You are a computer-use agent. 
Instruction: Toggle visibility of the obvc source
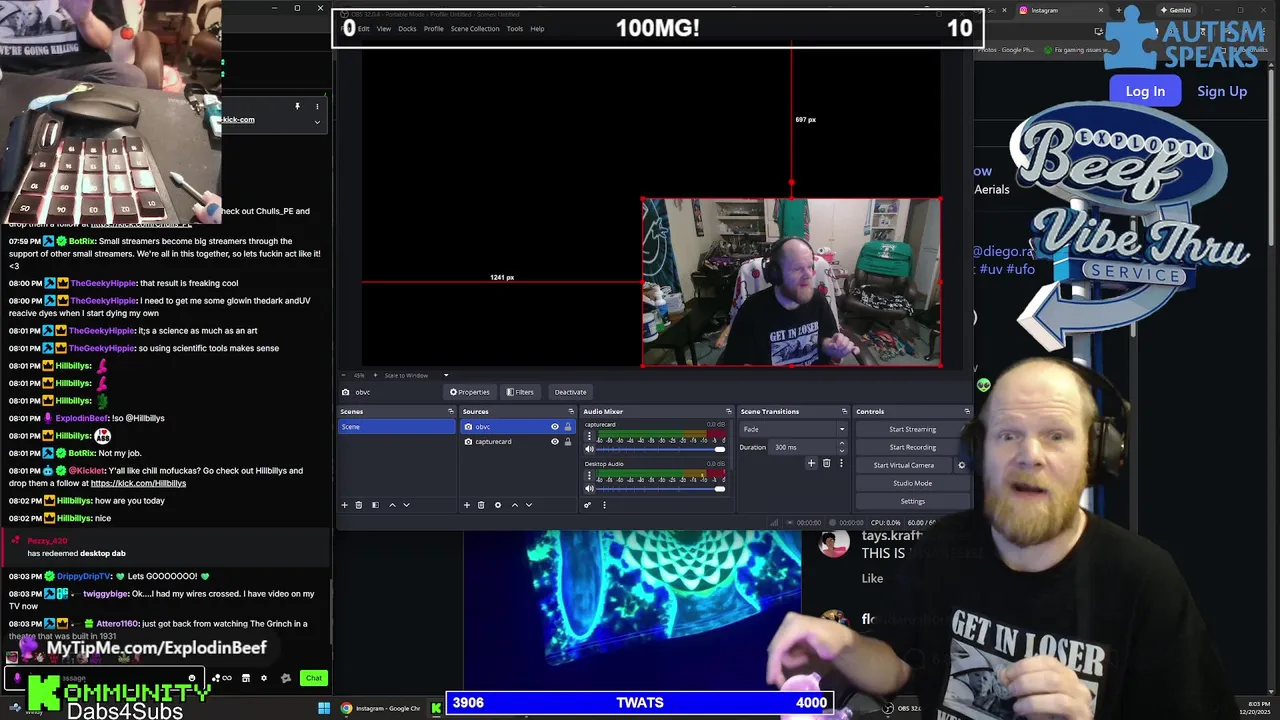click(555, 427)
